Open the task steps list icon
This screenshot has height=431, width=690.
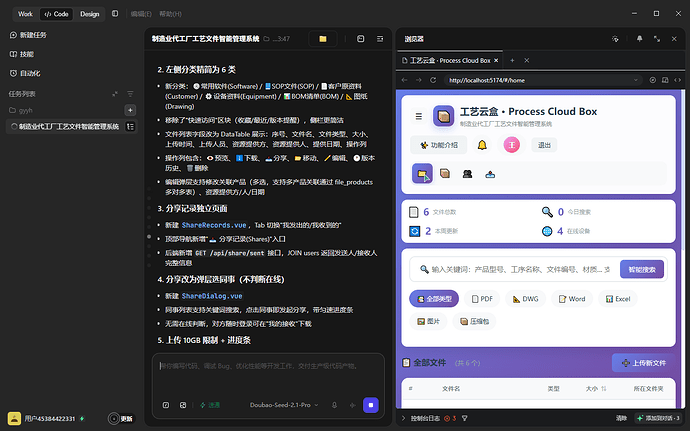[130, 126]
